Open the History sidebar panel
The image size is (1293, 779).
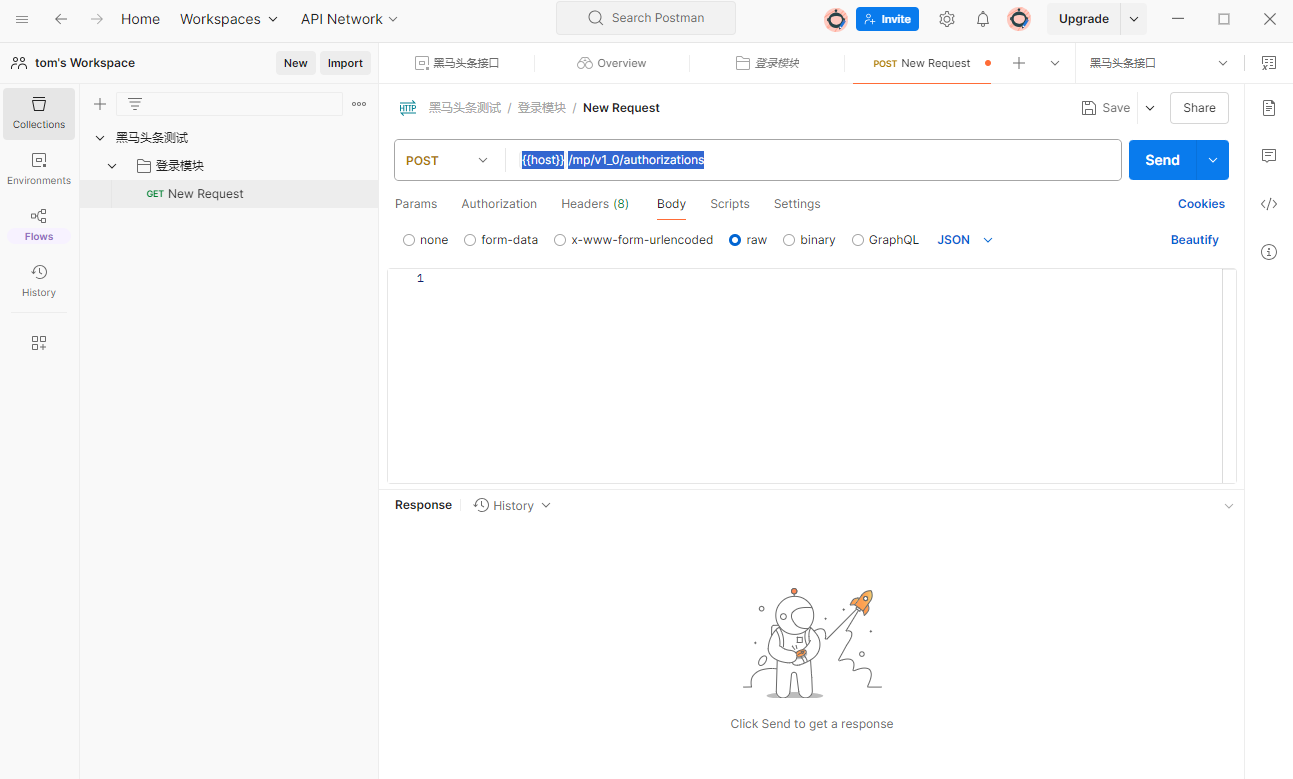(39, 281)
